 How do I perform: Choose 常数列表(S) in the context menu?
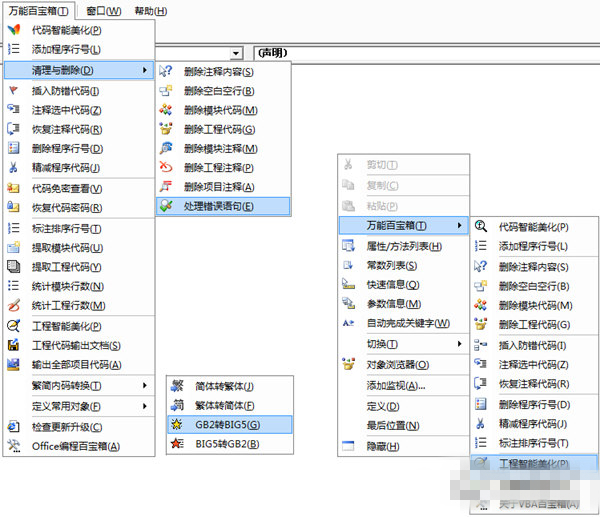point(404,265)
